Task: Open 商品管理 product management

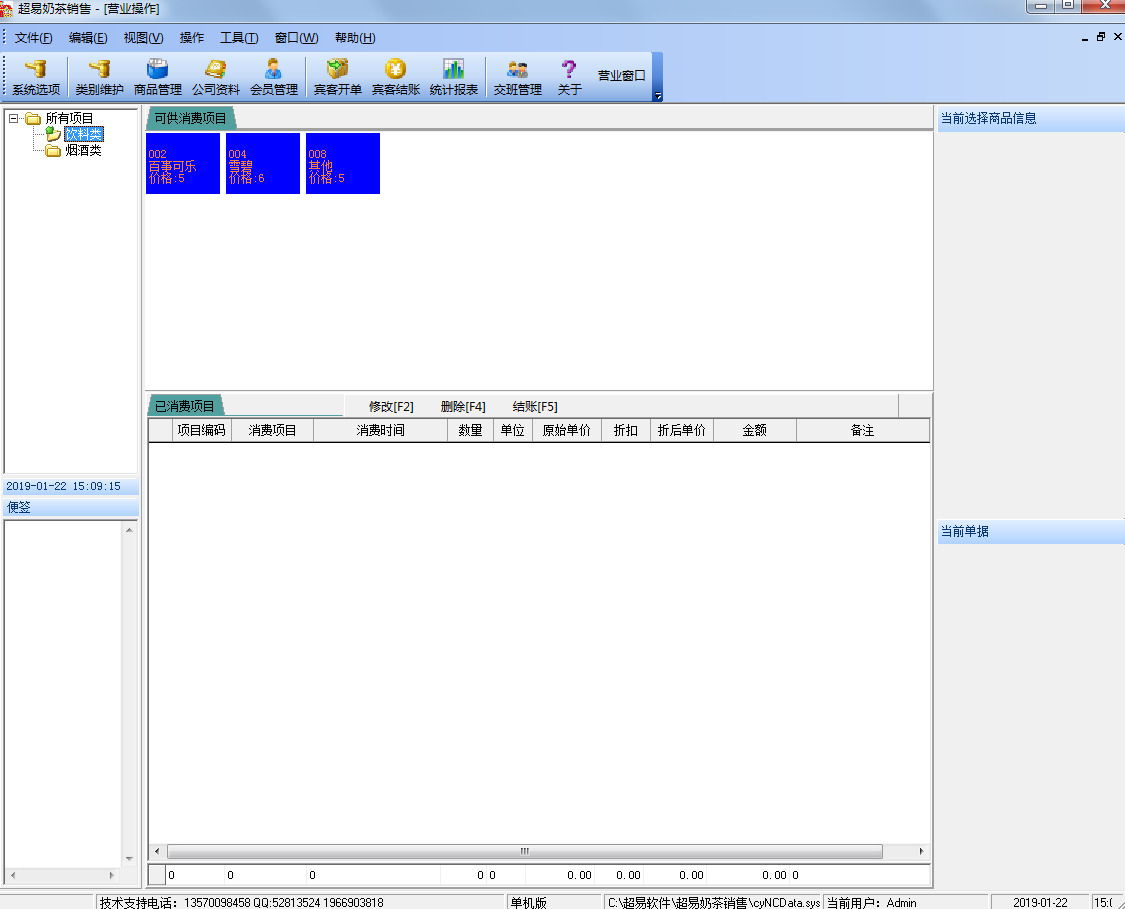Action: pos(158,78)
